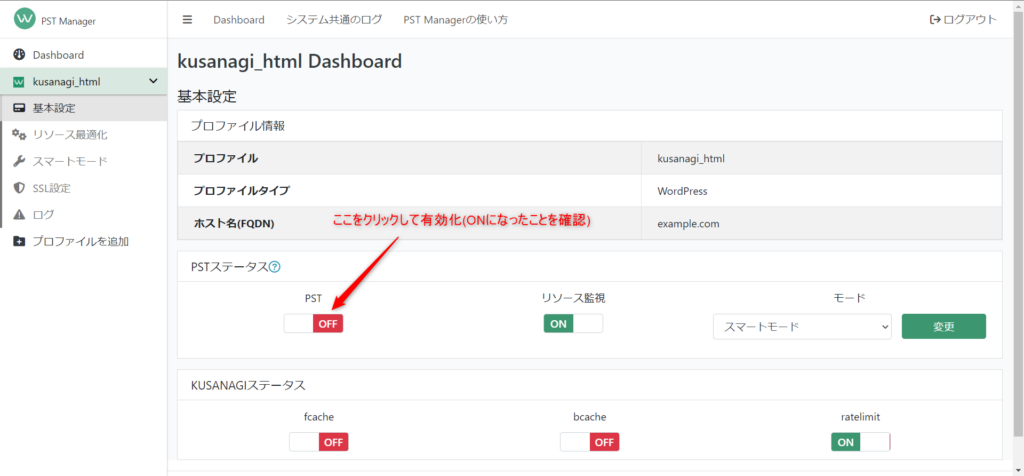
Task: Open PST Managerの使い方 in top navigation
Action: pyautogui.click(x=456, y=20)
